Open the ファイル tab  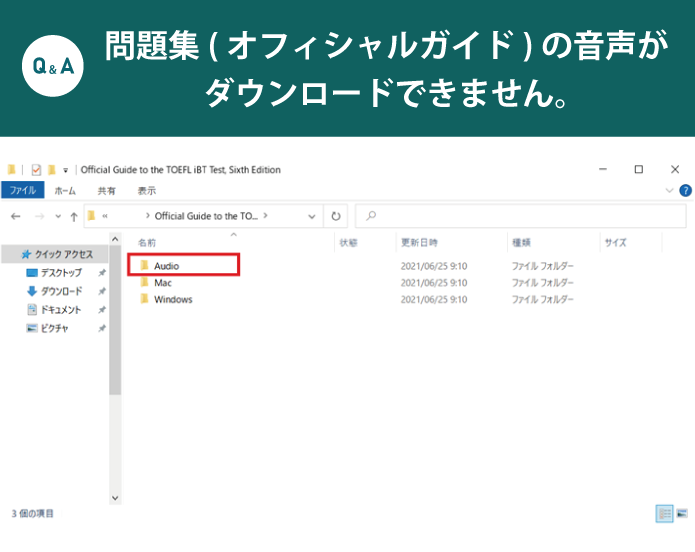23,190
